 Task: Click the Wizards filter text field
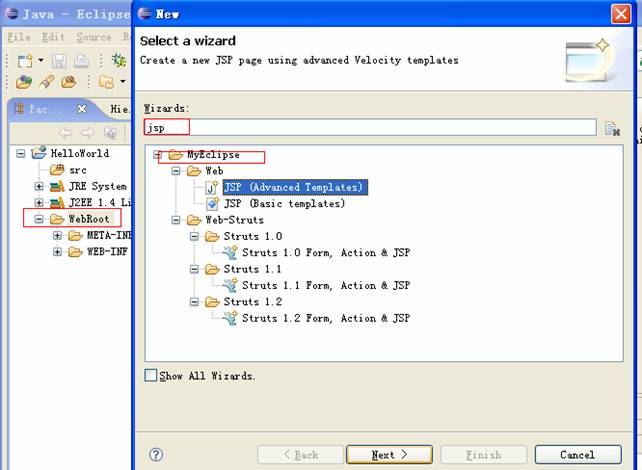click(x=370, y=127)
